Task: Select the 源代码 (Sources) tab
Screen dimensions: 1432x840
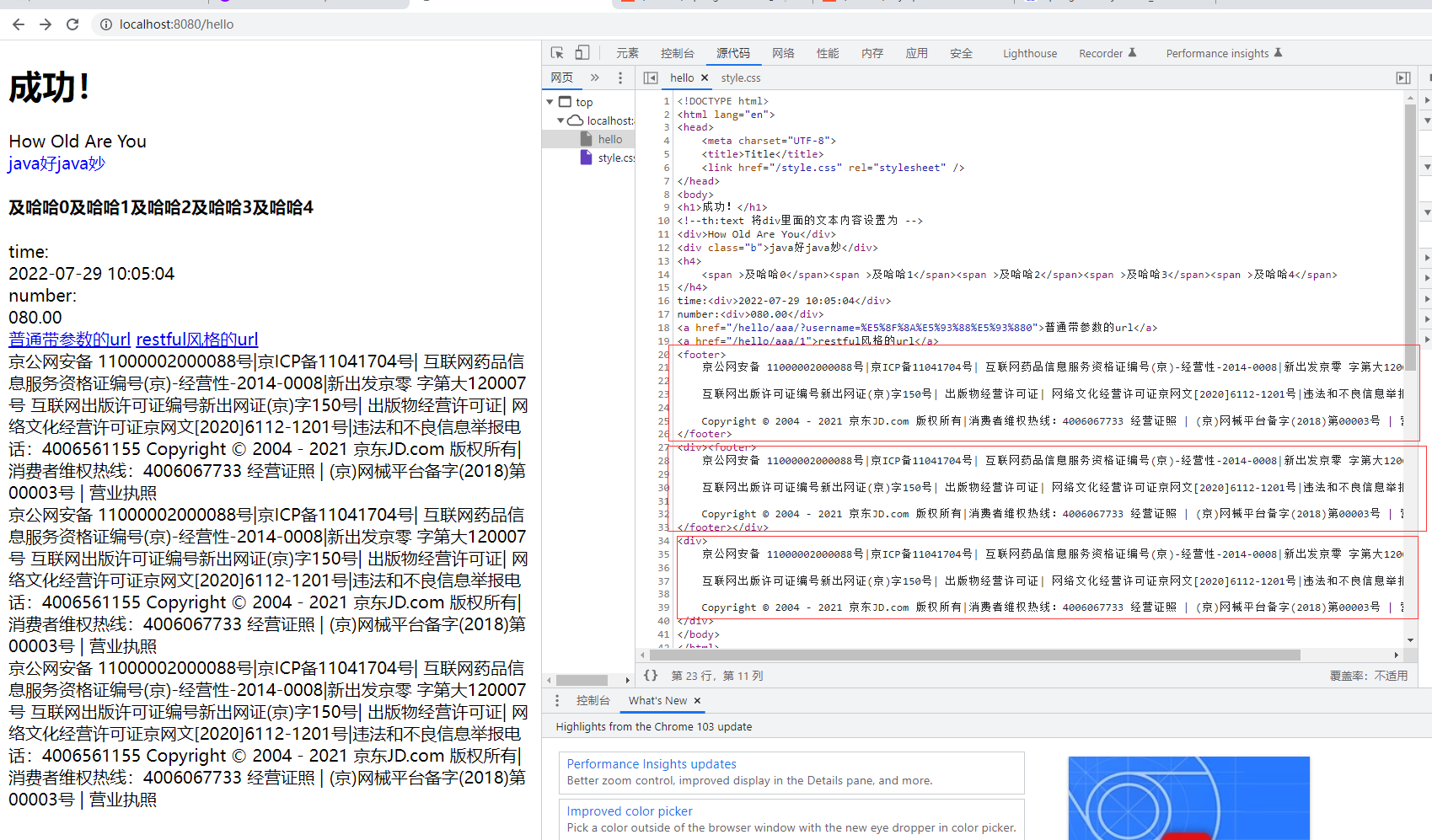Action: [733, 53]
